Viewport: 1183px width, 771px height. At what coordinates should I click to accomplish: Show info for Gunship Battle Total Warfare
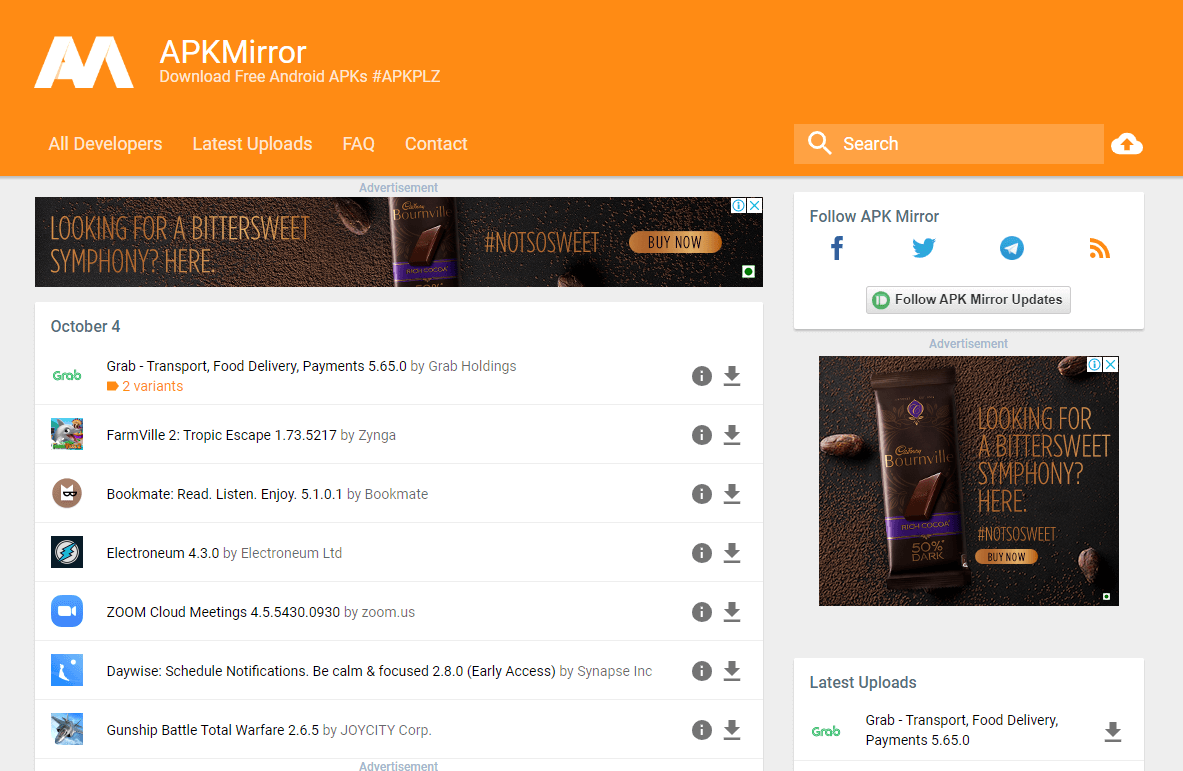click(x=702, y=730)
